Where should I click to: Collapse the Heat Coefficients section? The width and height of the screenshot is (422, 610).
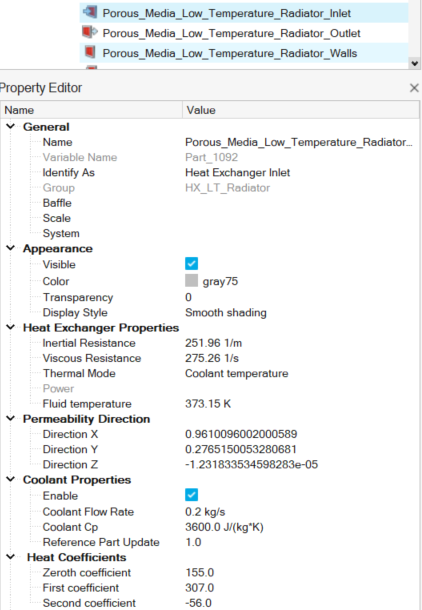[x=11, y=557]
